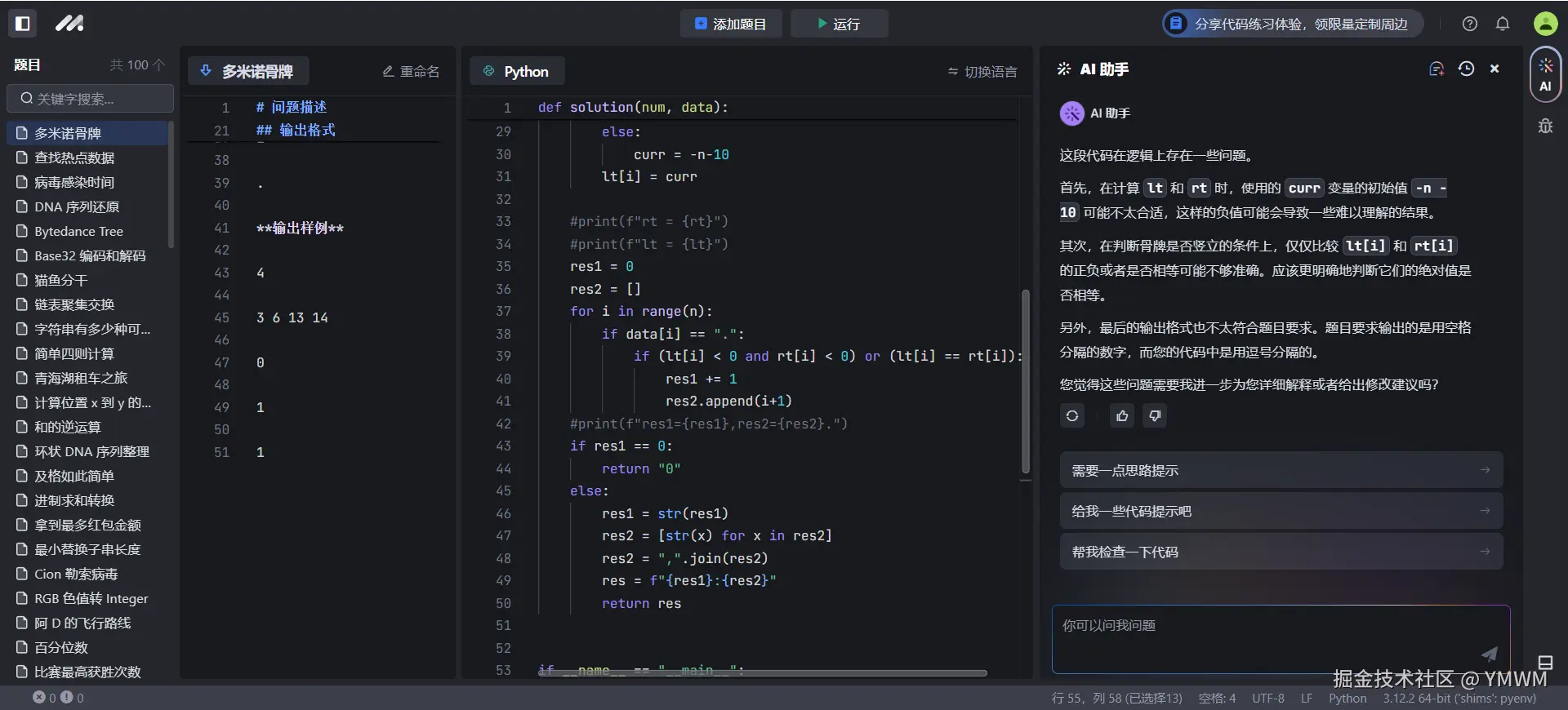Thumbs up the AI response

coord(1122,416)
